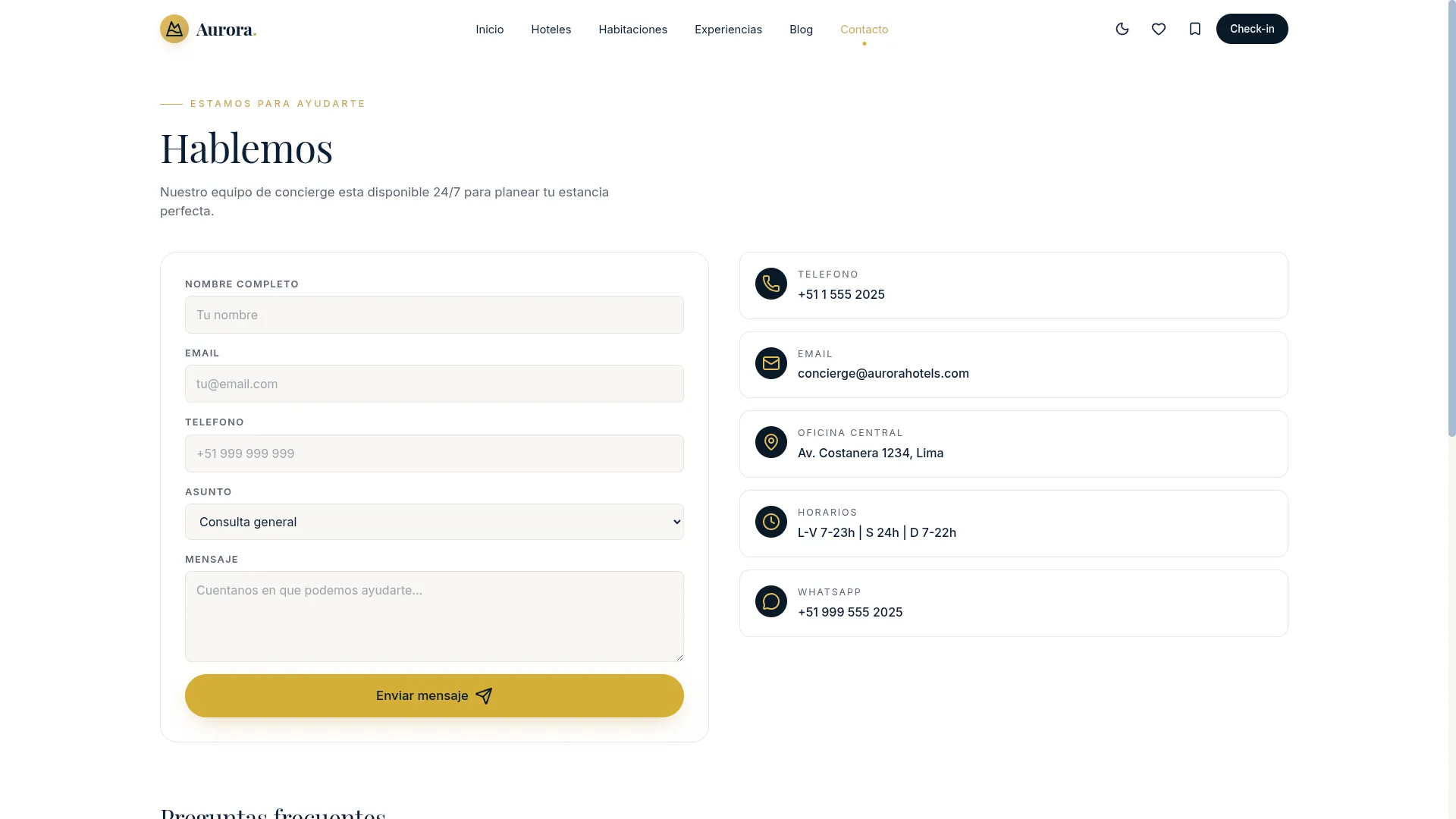
Task: Submit form with Enviar mensaje button
Action: tap(435, 696)
